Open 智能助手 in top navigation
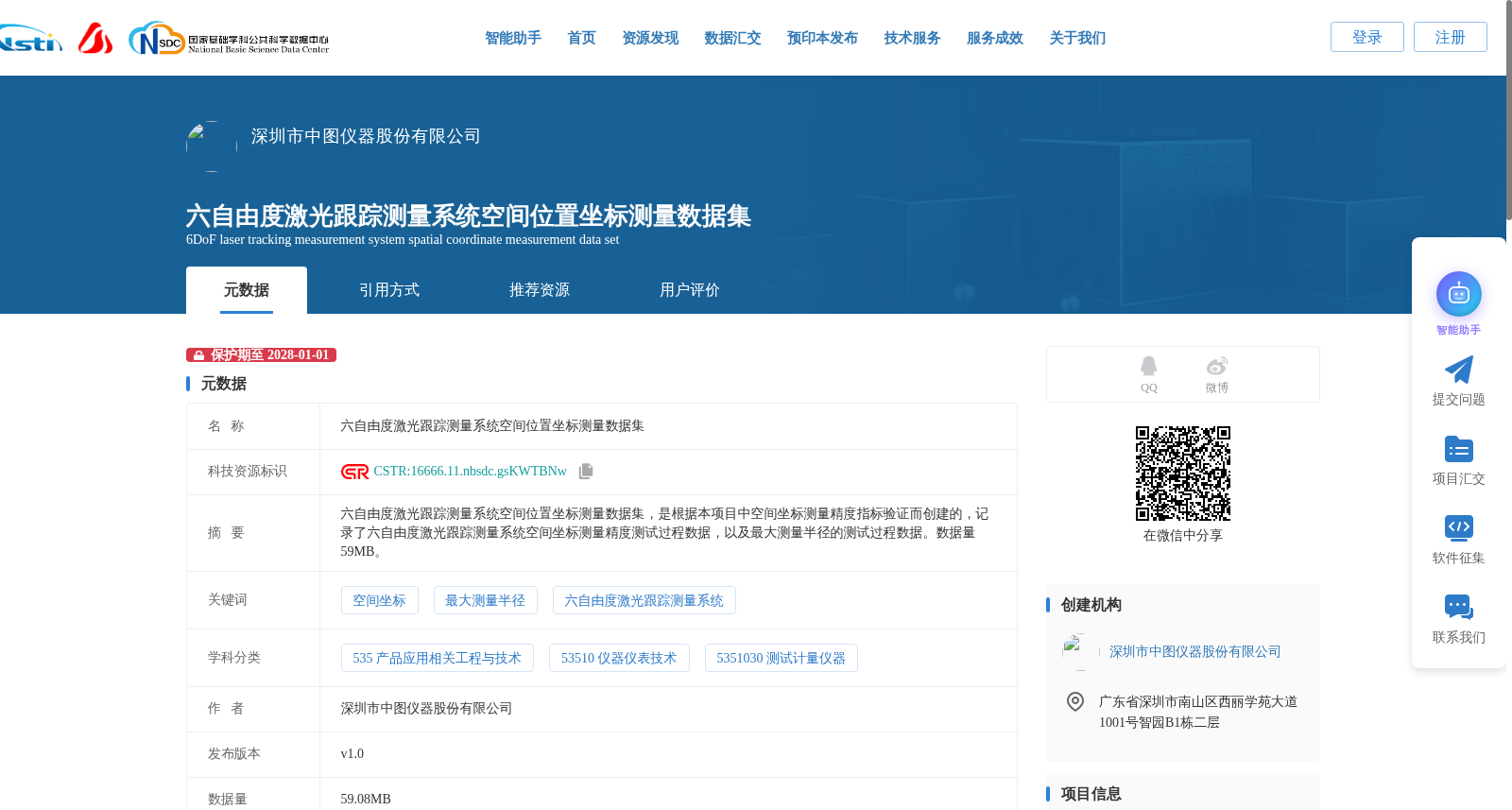Screen dimensions: 1512x810 point(513,38)
